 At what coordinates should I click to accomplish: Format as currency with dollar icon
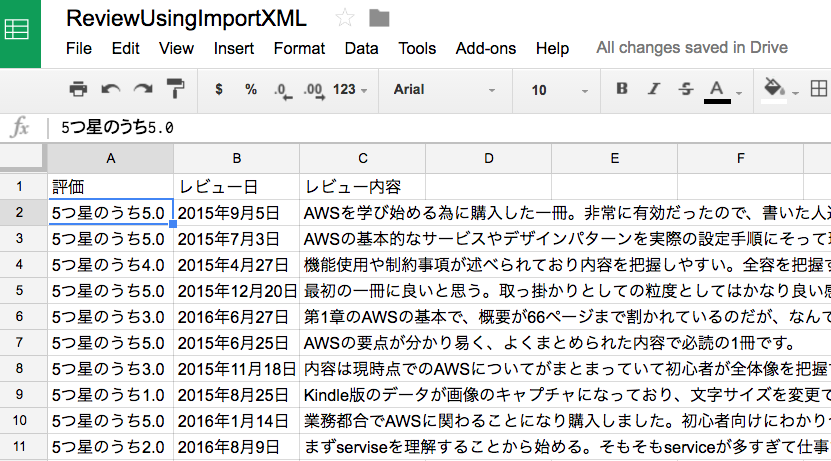(x=219, y=89)
